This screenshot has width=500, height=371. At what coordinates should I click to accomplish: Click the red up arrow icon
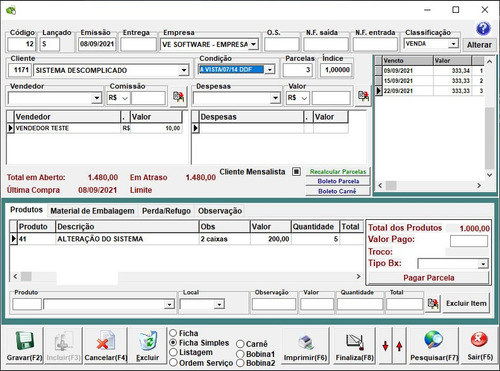tap(399, 346)
